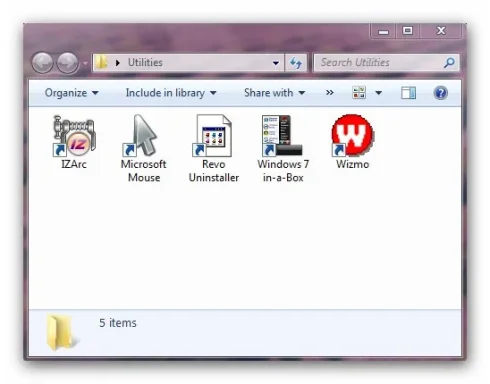
Task: Click the folder icon in the address bar
Action: click(x=101, y=63)
